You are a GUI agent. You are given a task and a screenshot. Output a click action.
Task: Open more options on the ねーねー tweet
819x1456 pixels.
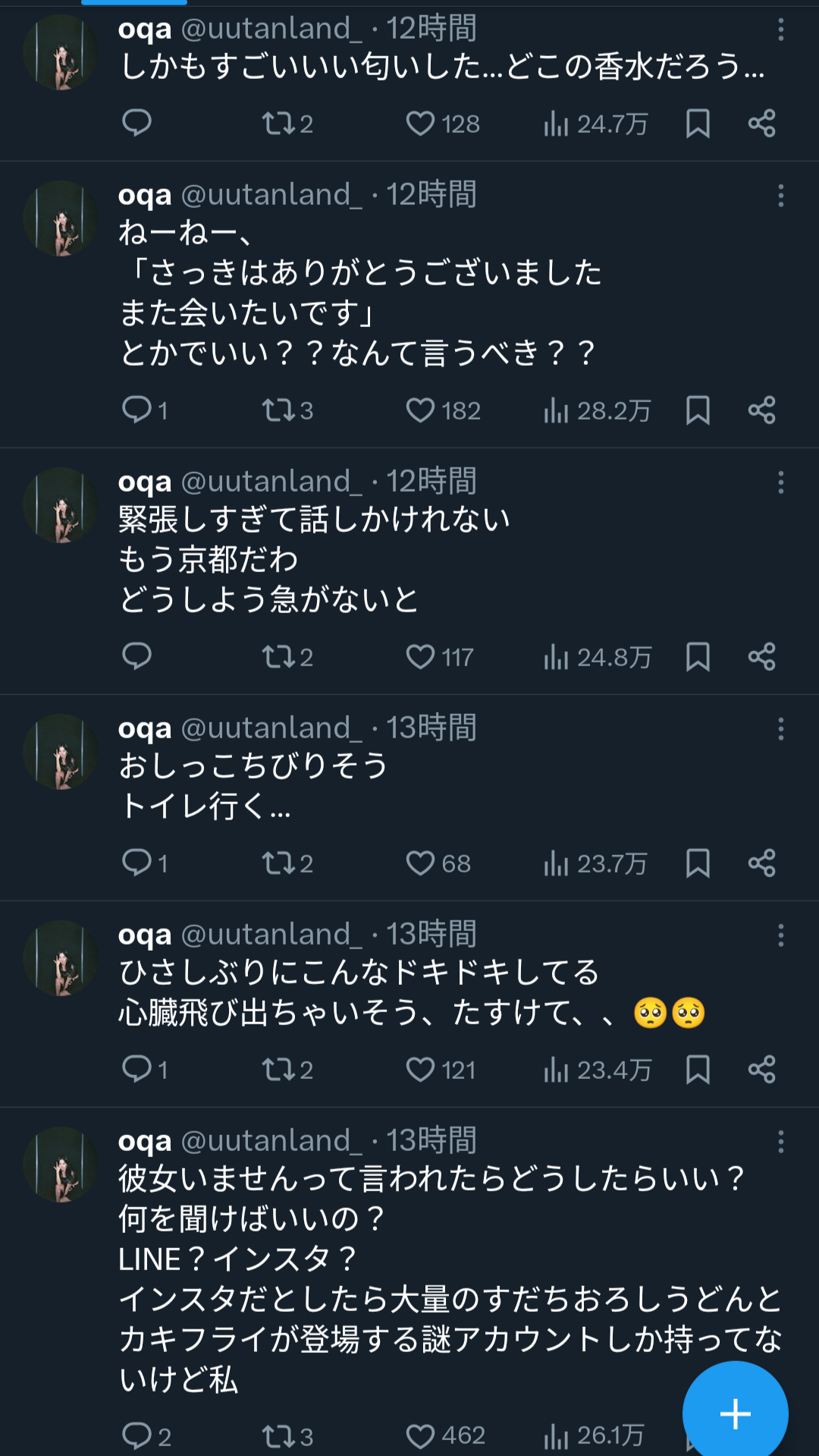coord(780,196)
